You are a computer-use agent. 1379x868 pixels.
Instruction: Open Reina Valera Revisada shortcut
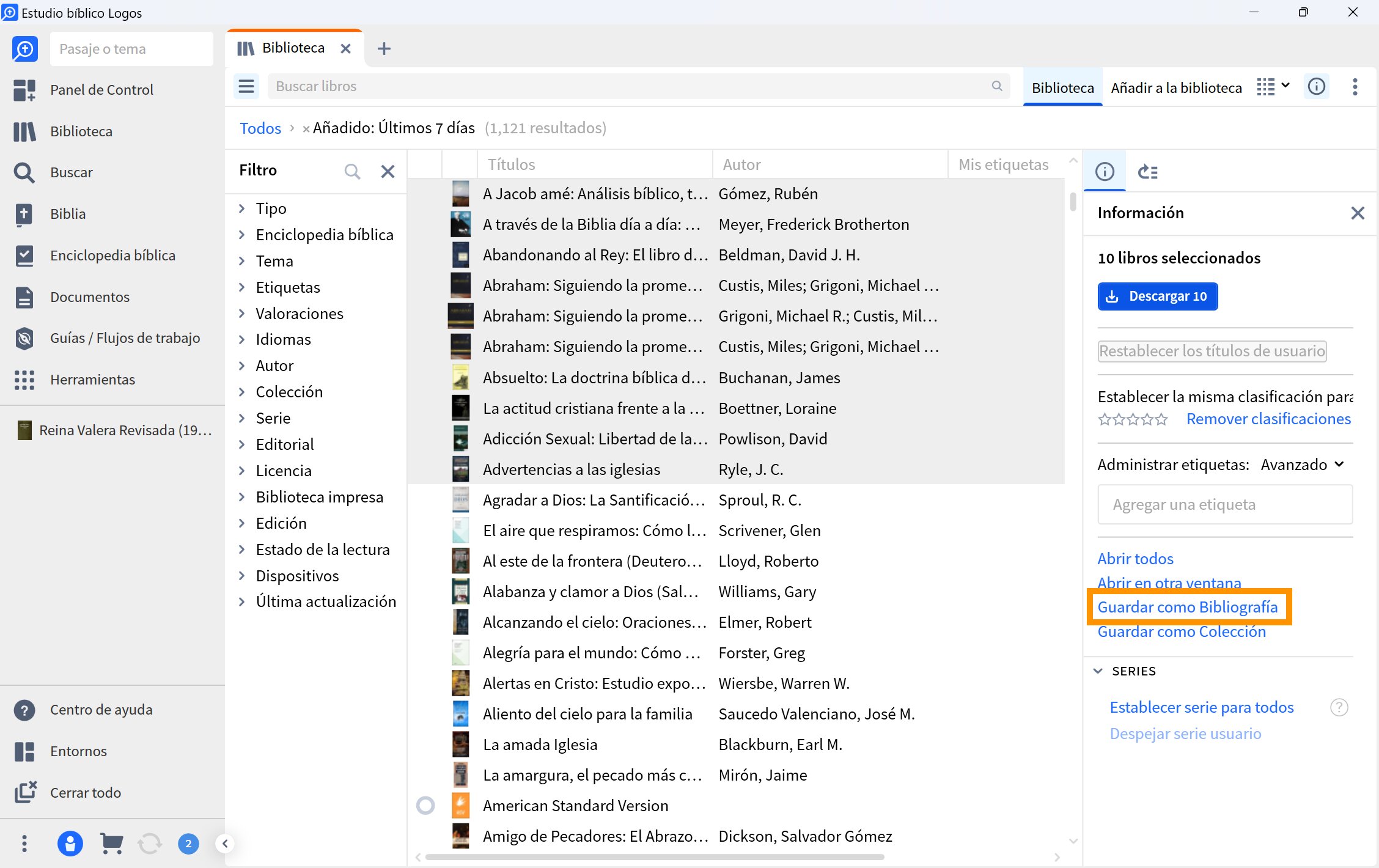coord(114,430)
